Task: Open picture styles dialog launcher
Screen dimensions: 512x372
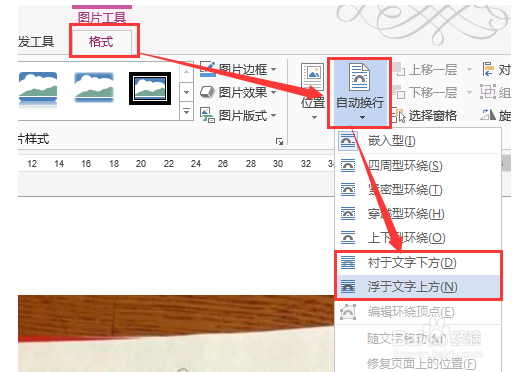Action: 279,142
